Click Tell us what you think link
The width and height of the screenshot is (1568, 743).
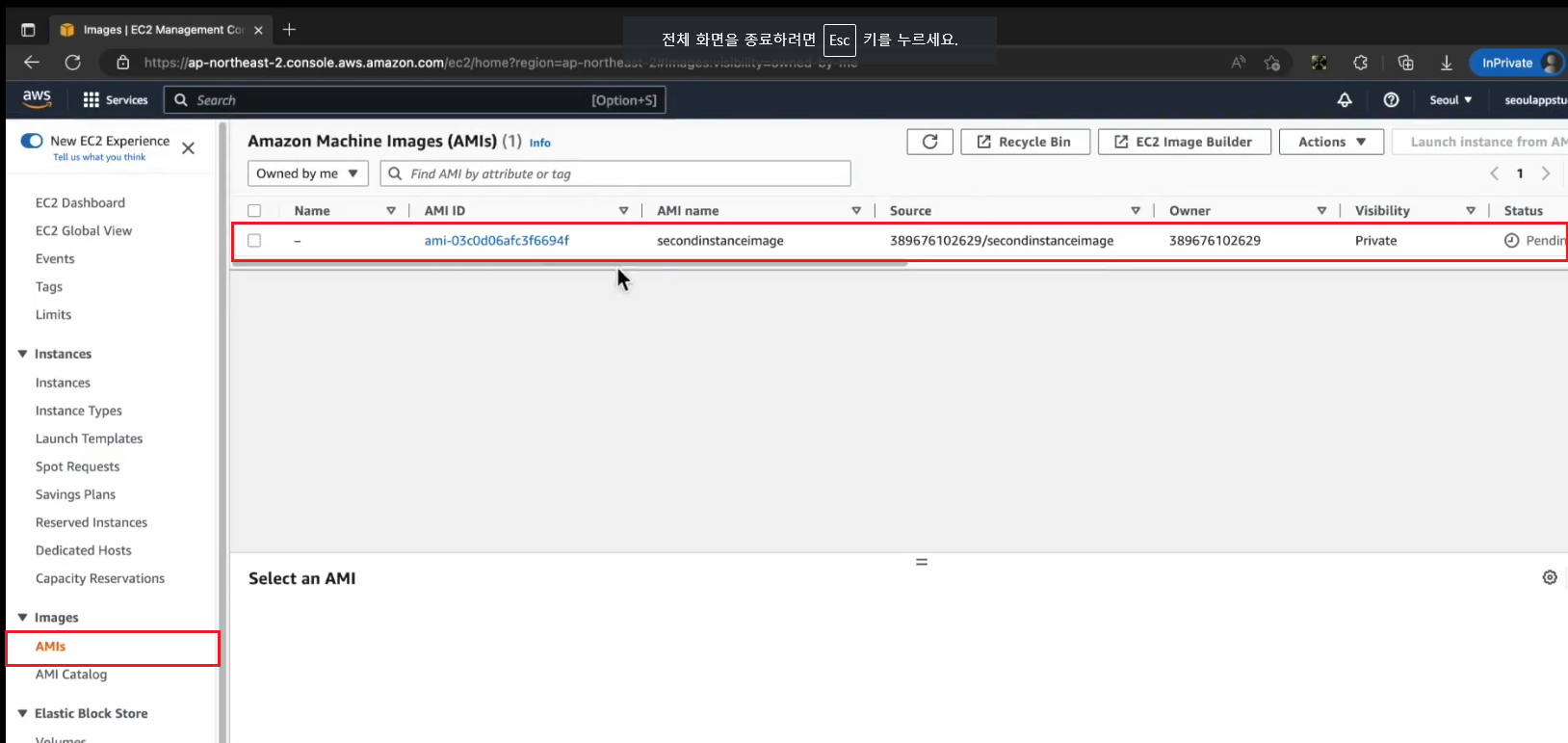(99, 157)
